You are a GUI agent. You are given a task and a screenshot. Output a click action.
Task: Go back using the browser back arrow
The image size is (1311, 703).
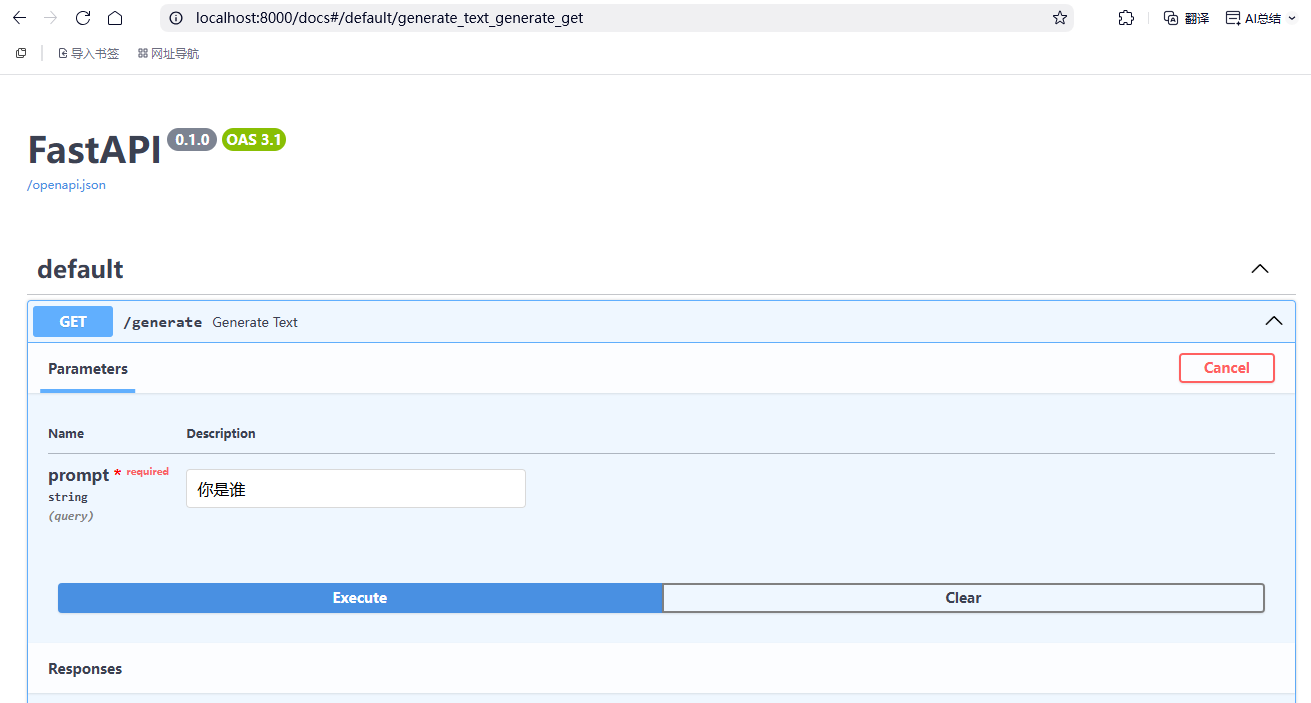tap(20, 18)
